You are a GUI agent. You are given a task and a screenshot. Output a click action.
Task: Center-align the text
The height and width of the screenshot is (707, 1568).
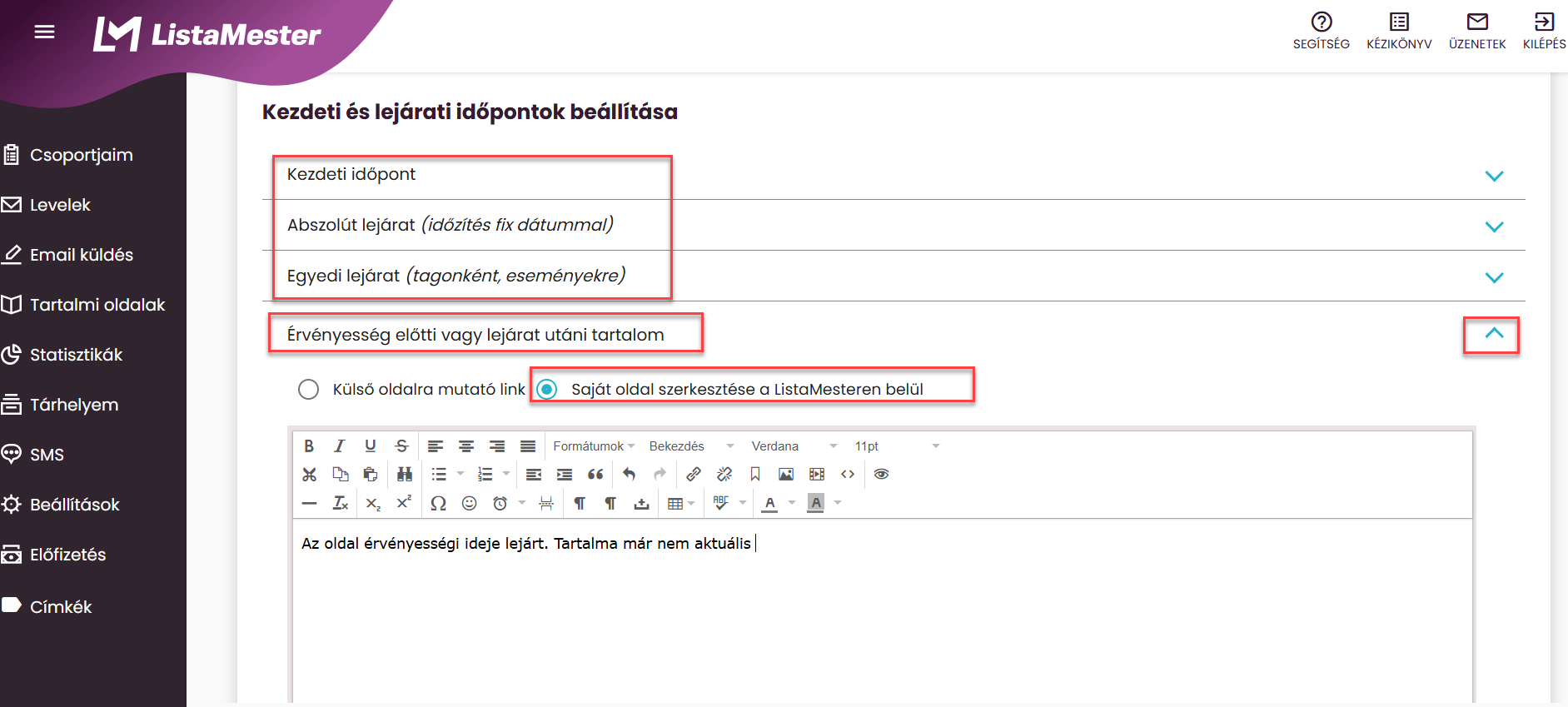[x=466, y=446]
